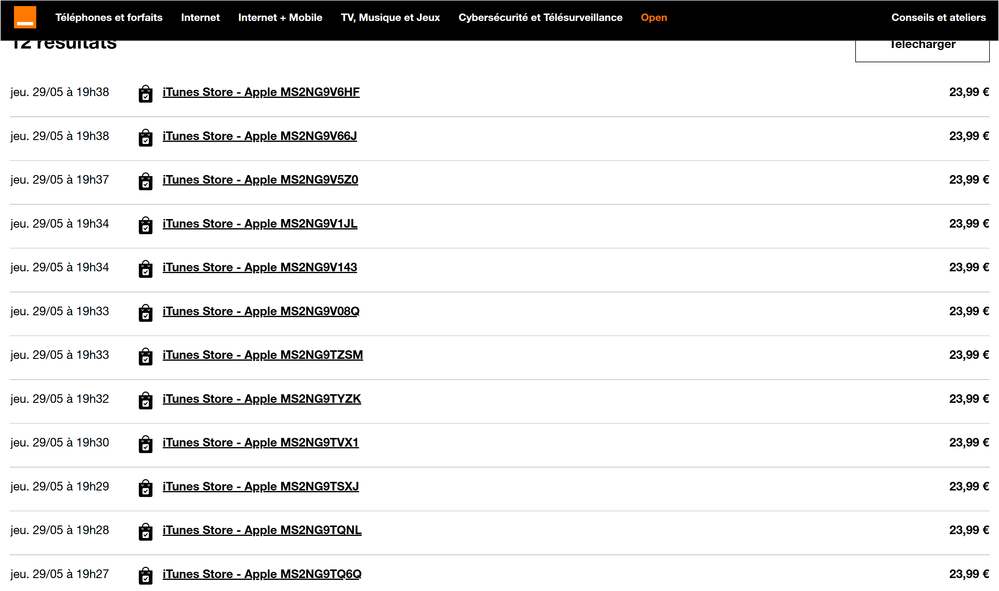Click date 'jeu. 29/05 à 19h29'

(60, 487)
